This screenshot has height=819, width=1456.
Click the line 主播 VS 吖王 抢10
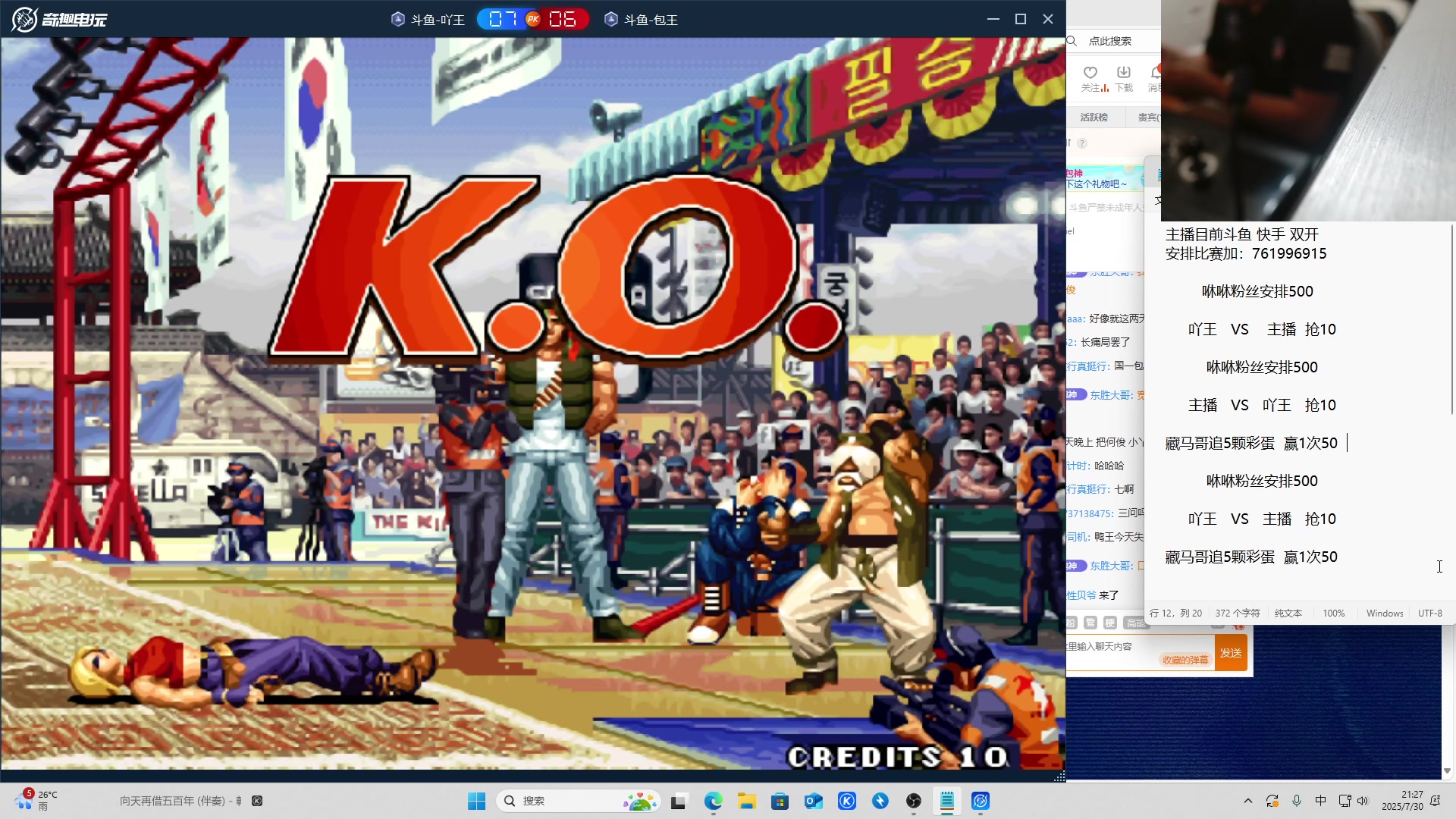tap(1262, 406)
